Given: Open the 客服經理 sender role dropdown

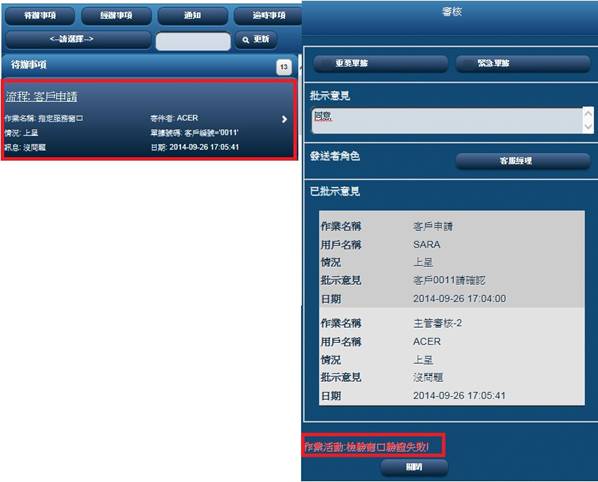Looking at the screenshot, I should (523, 161).
